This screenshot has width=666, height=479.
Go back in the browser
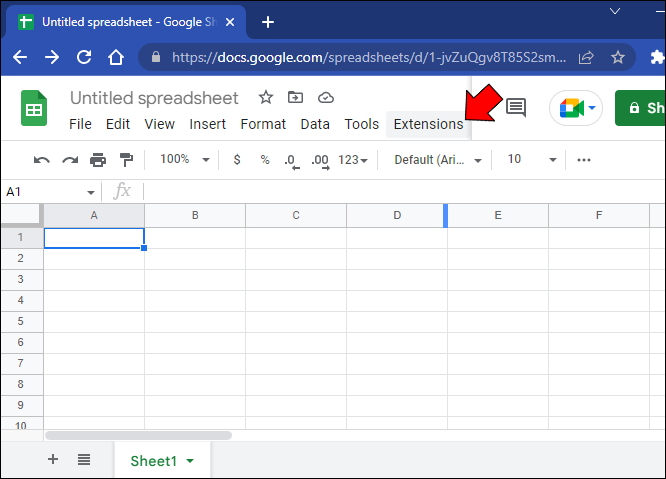pyautogui.click(x=20, y=57)
